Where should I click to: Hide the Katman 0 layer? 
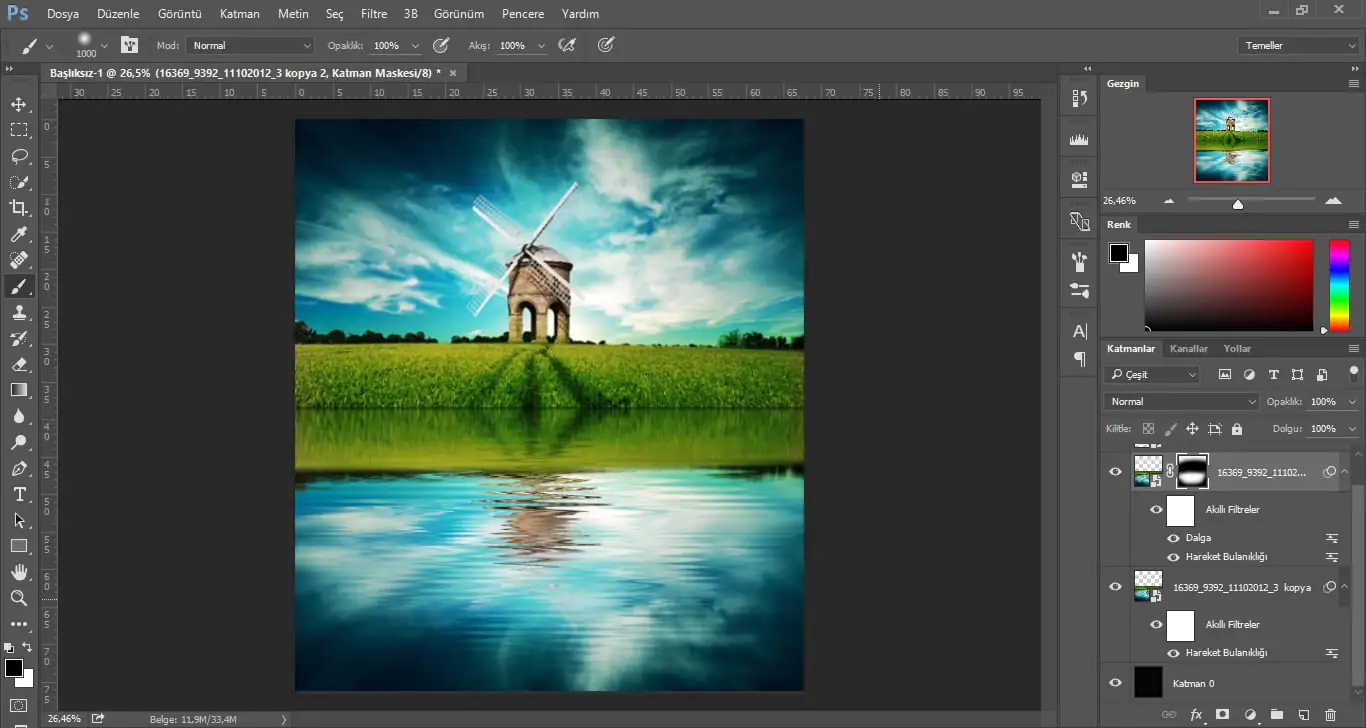[1116, 683]
